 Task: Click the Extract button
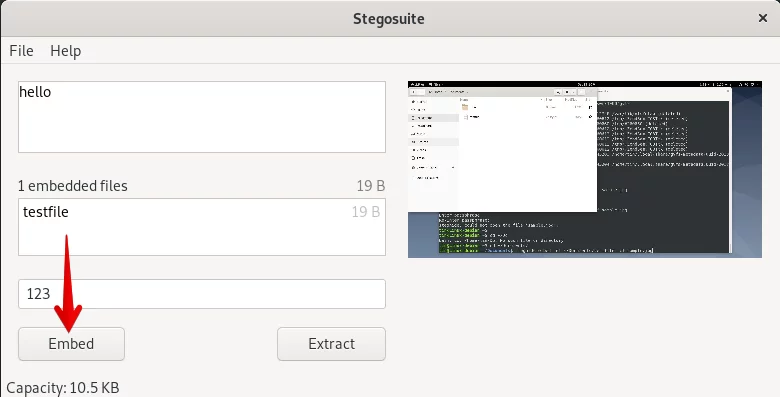331,344
